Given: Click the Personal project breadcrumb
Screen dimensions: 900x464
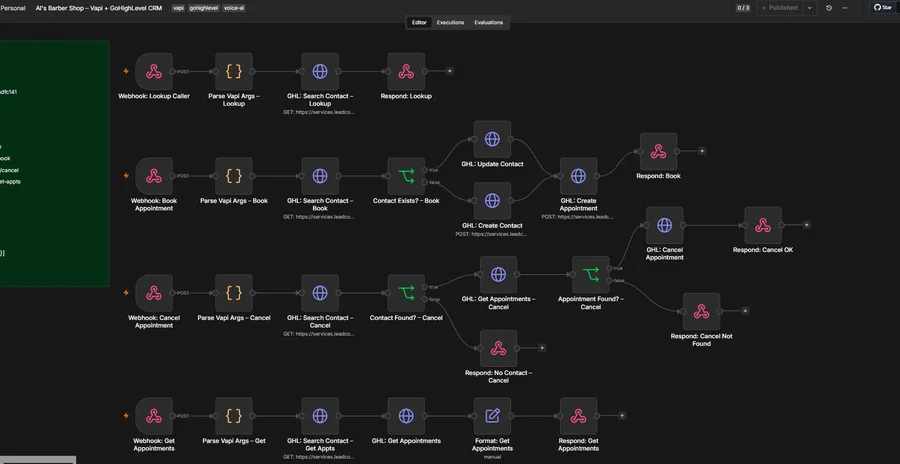Looking at the screenshot, I should tap(13, 9).
